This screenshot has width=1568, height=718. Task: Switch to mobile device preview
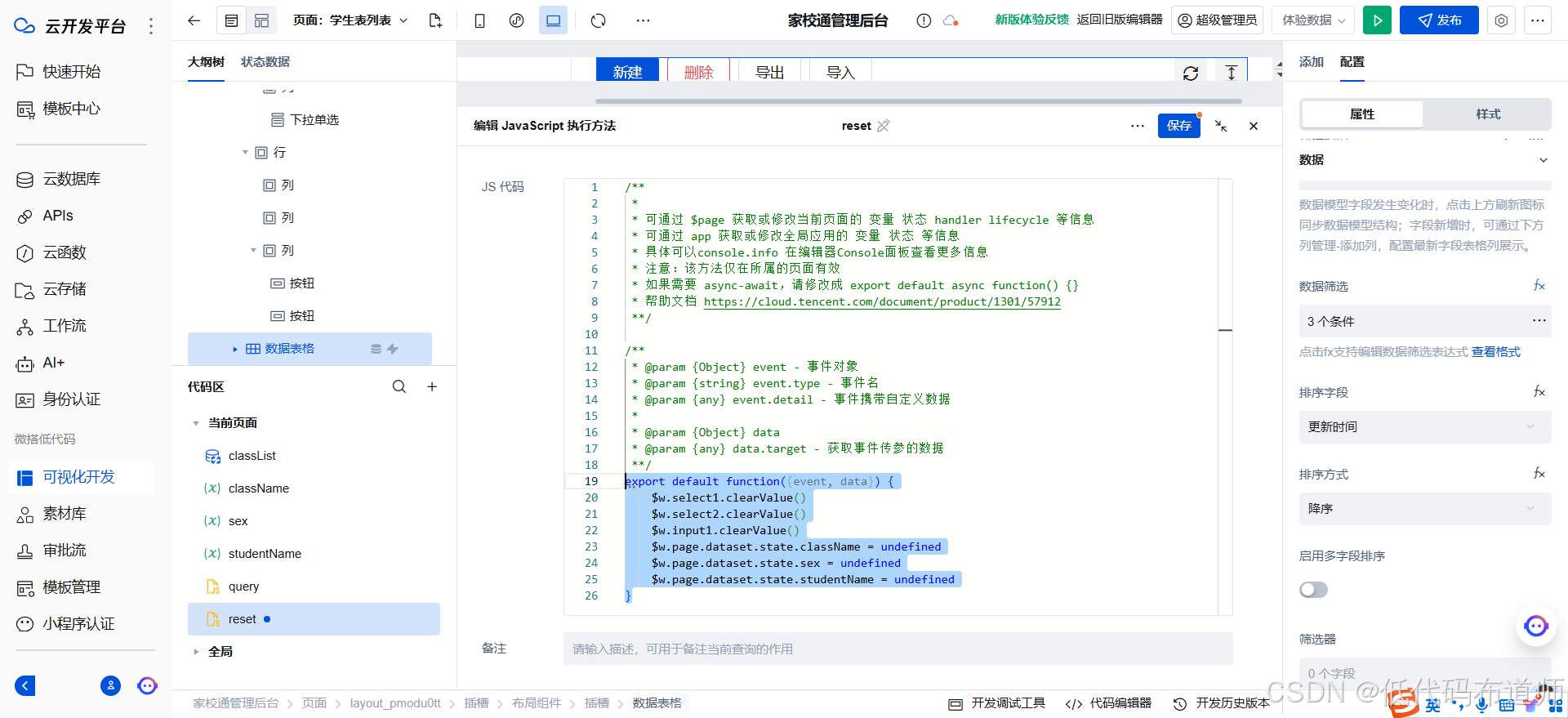[480, 20]
